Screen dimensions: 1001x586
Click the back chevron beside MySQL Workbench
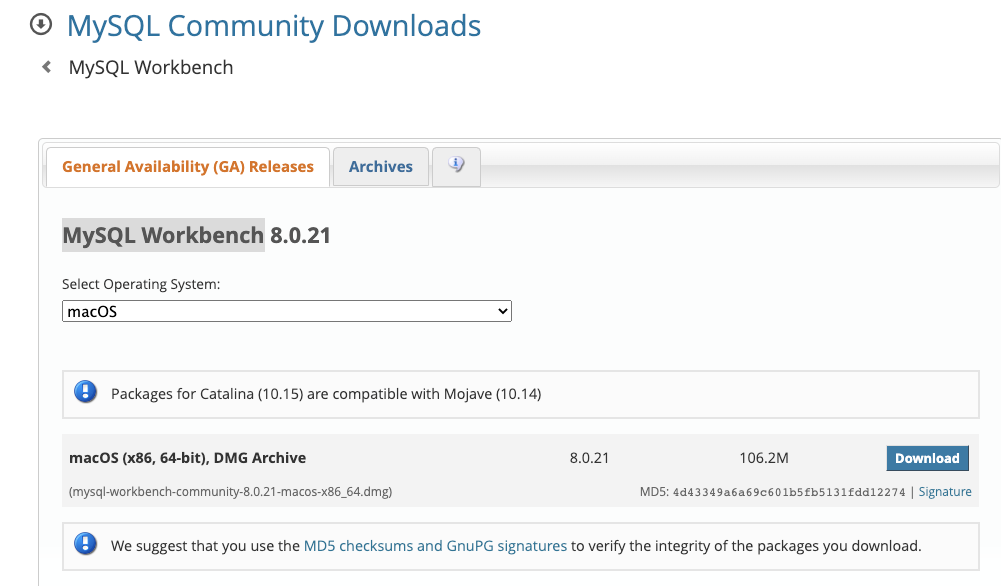pos(47,67)
